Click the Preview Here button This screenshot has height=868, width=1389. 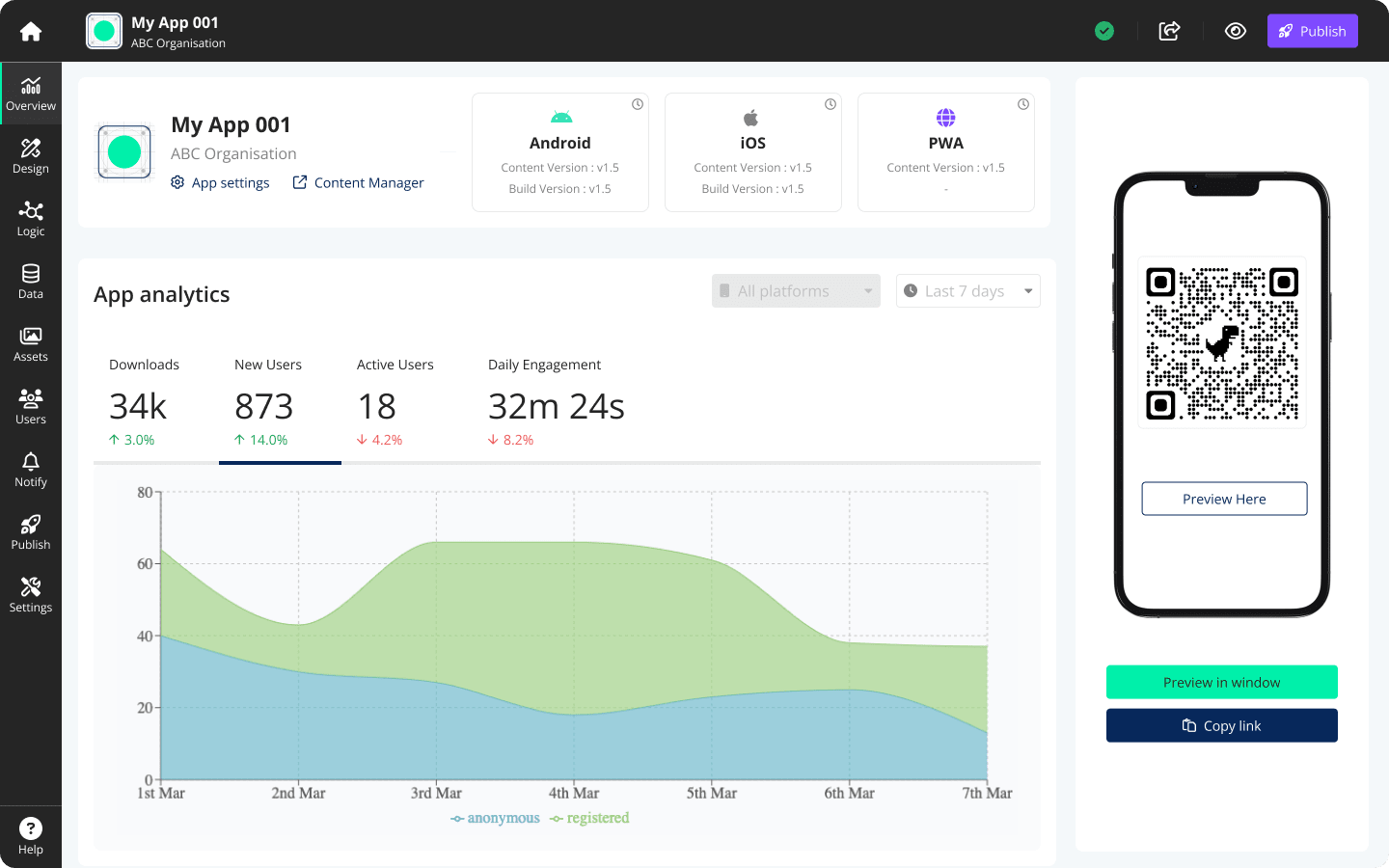point(1224,499)
